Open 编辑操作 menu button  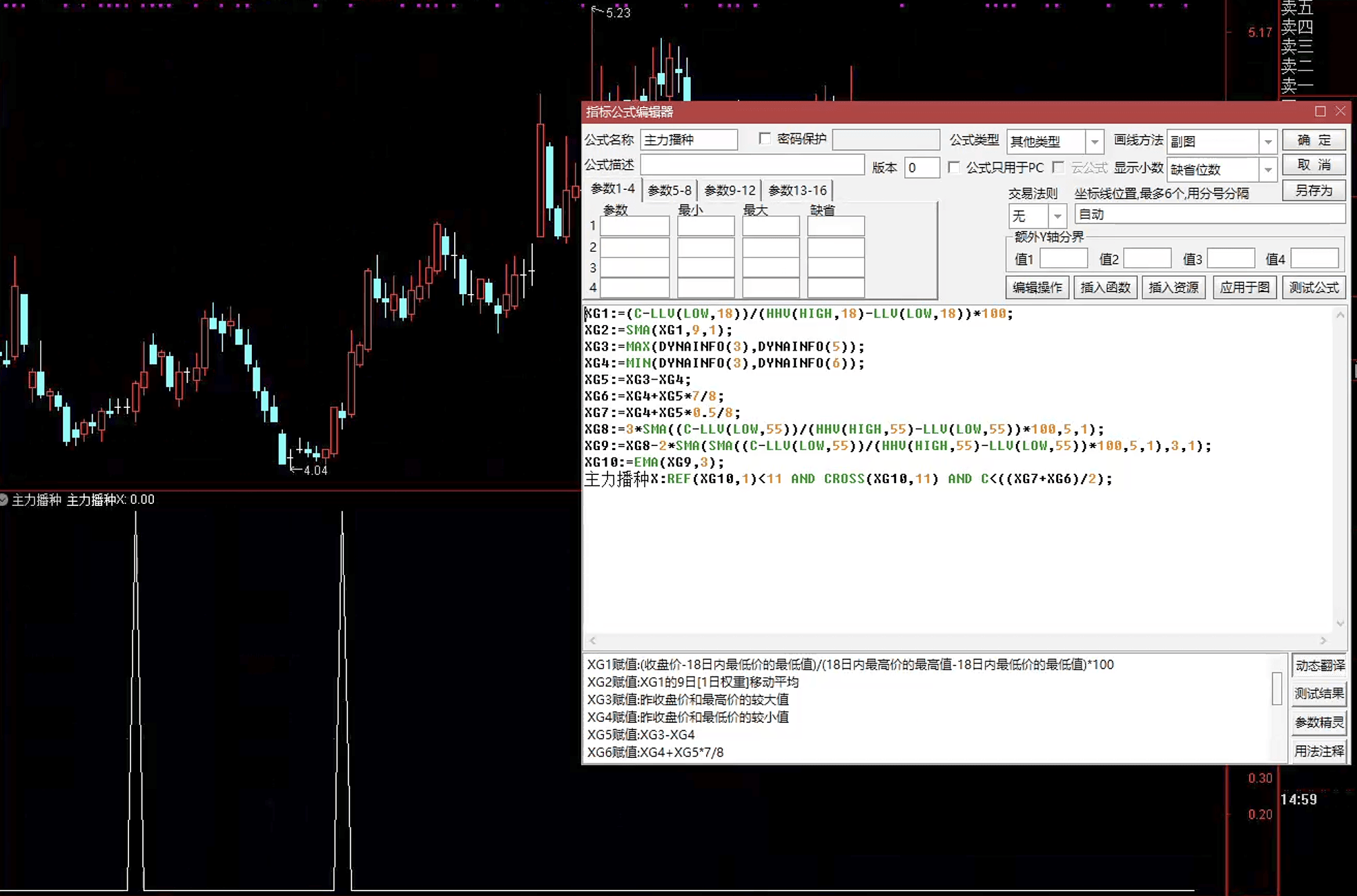(1037, 287)
